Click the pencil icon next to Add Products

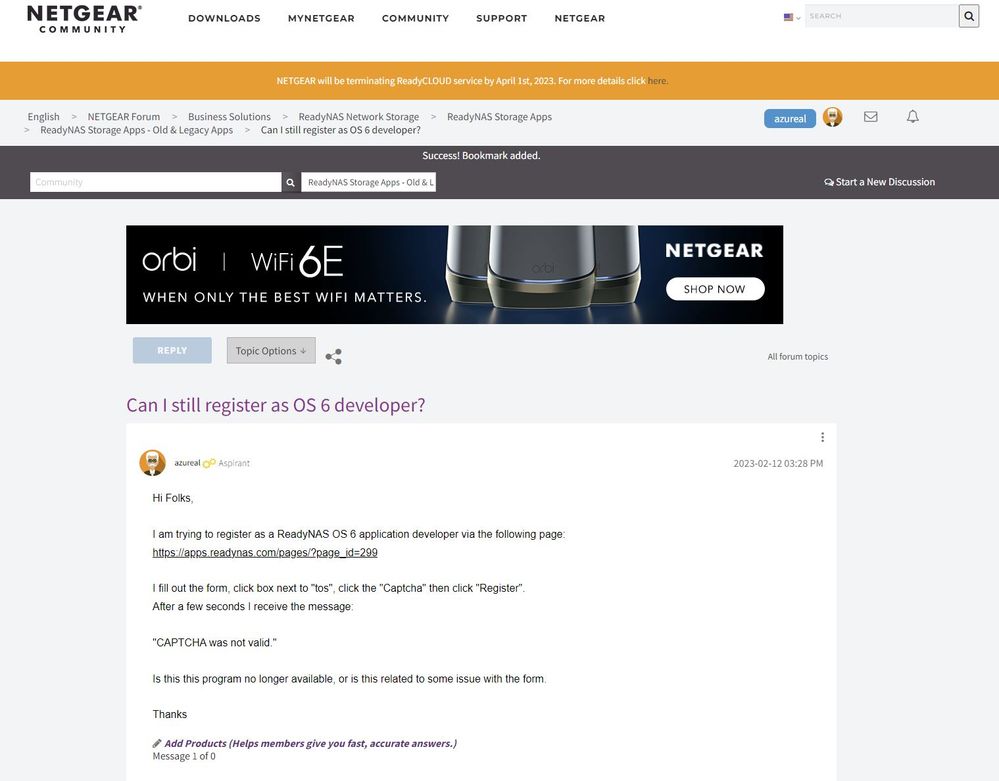tap(157, 743)
